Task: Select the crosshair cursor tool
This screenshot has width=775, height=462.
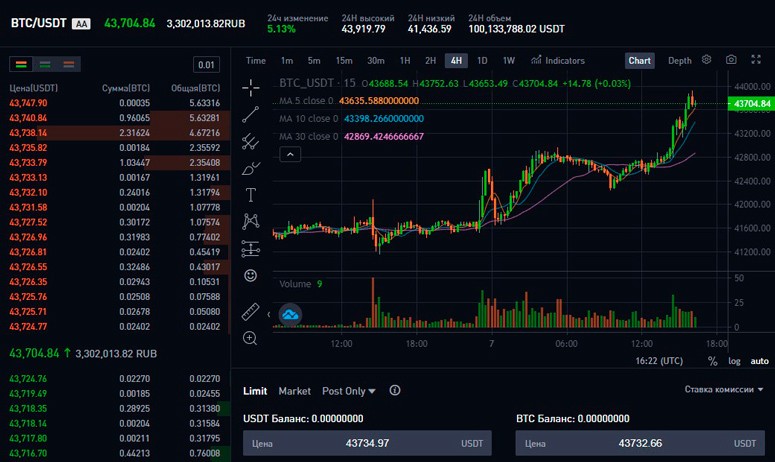Action: (251, 88)
